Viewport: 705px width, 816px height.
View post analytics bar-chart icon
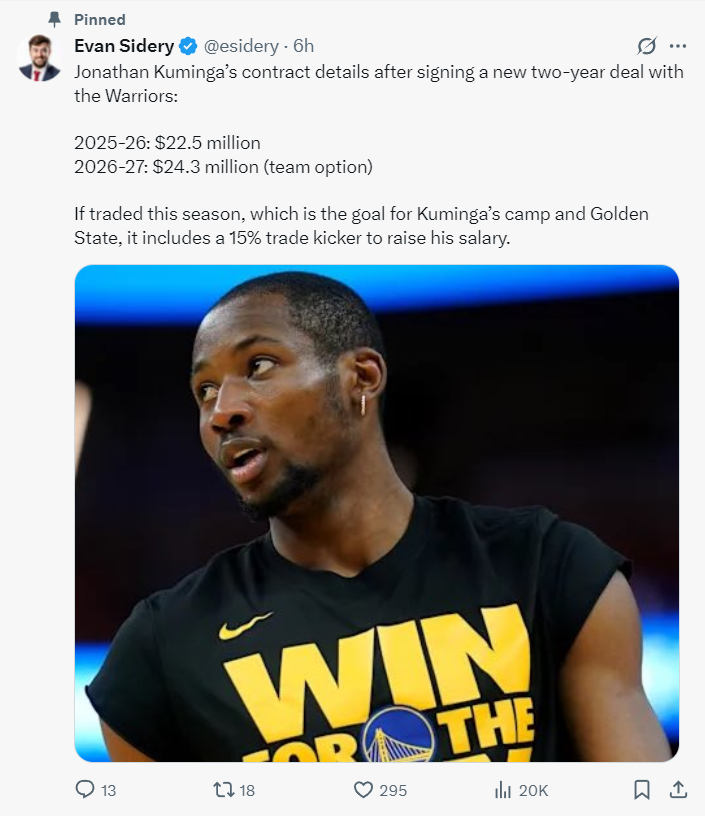[503, 790]
